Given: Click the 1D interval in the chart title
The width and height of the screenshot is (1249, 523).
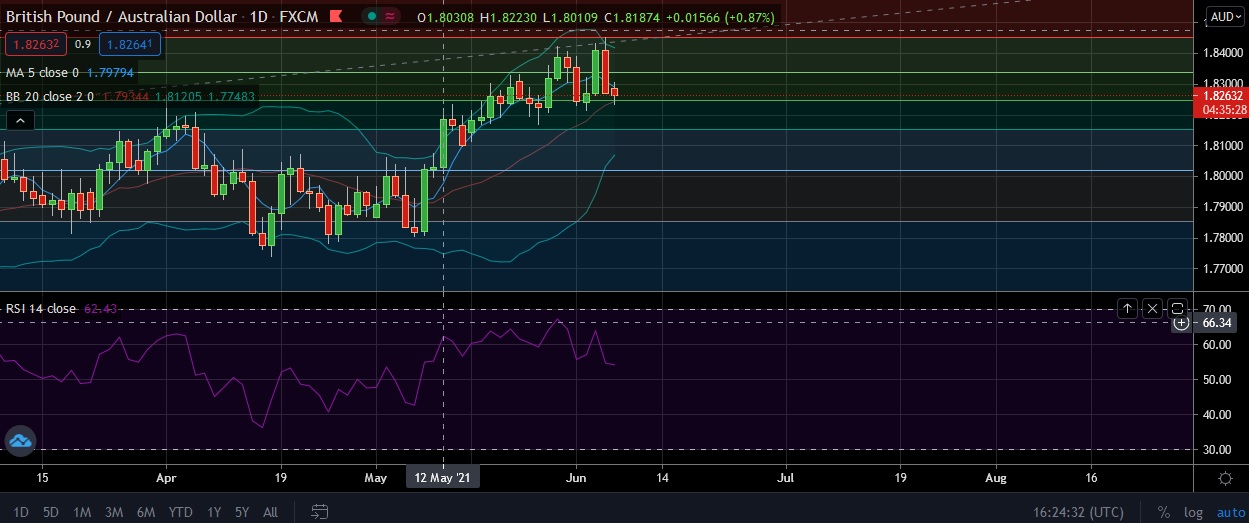Looking at the screenshot, I should tap(257, 17).
